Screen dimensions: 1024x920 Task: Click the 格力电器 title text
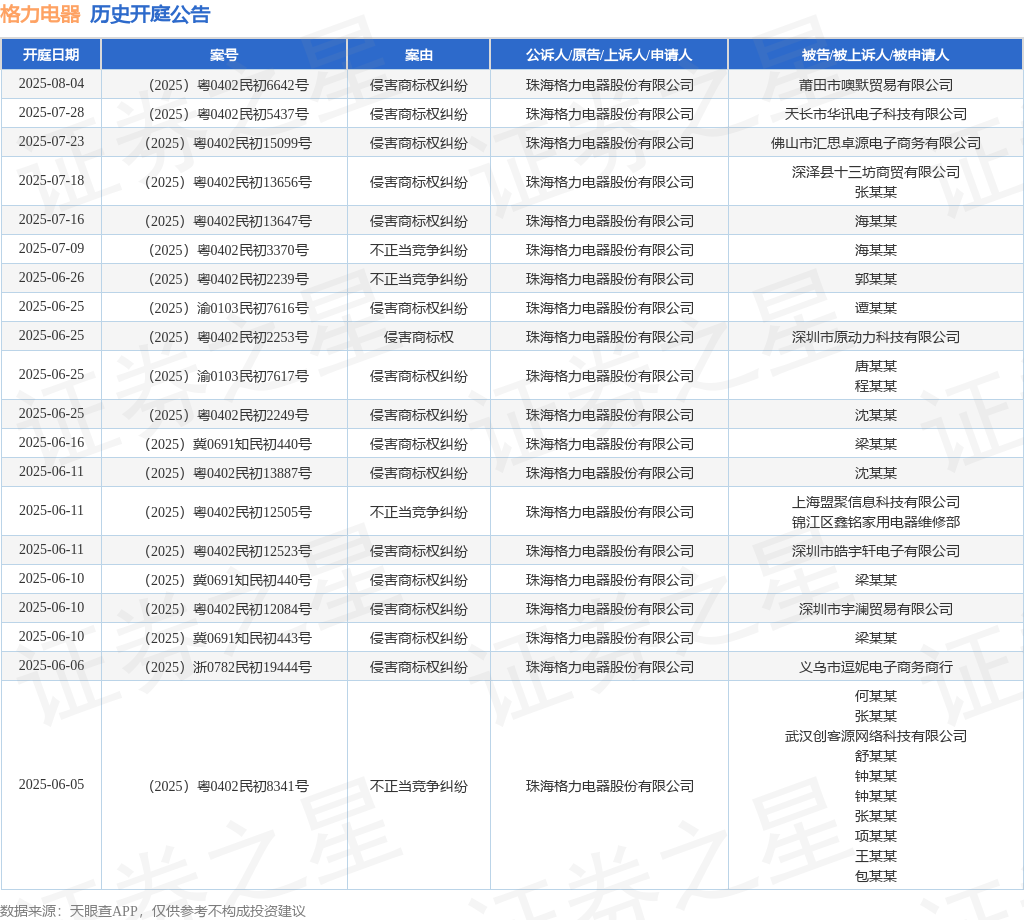pos(40,14)
